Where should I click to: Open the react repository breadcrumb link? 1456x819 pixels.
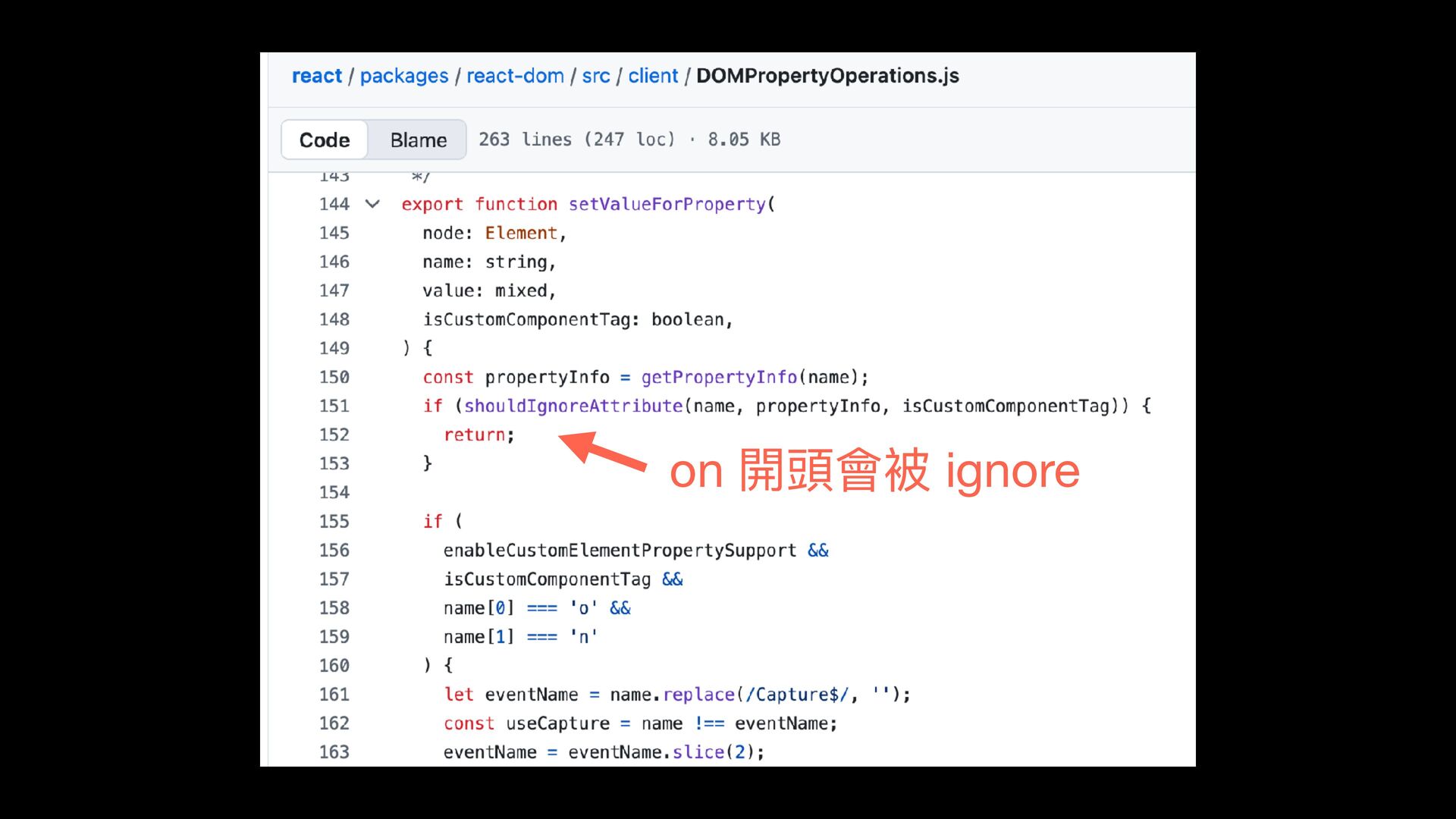(x=317, y=76)
